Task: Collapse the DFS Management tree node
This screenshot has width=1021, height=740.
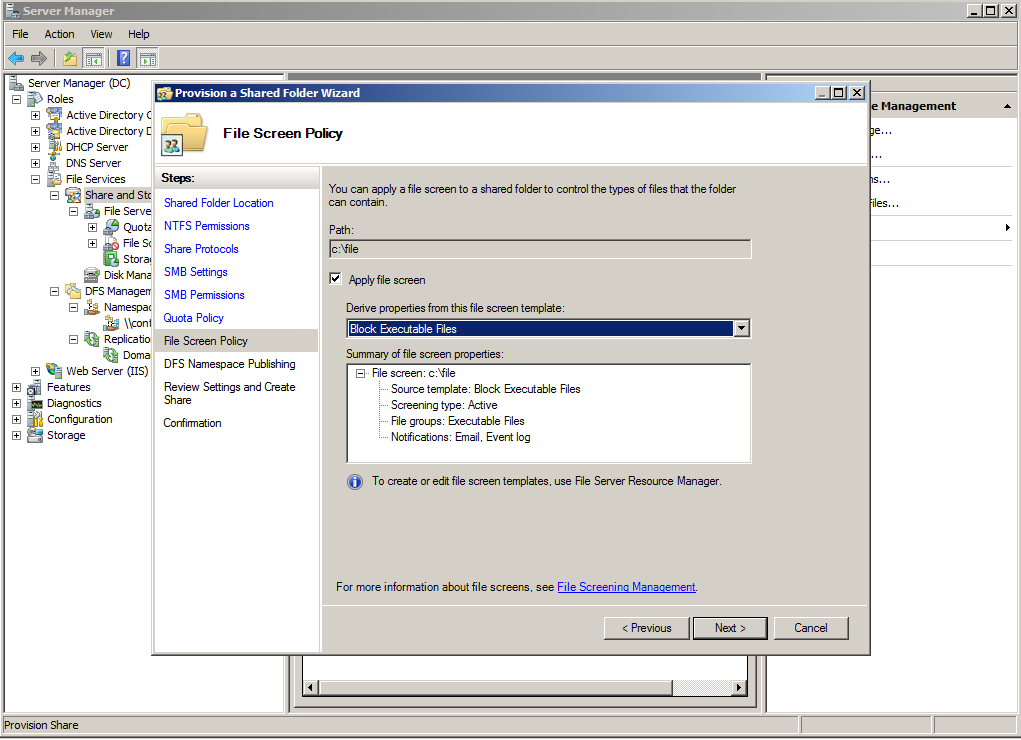Action: pos(55,291)
